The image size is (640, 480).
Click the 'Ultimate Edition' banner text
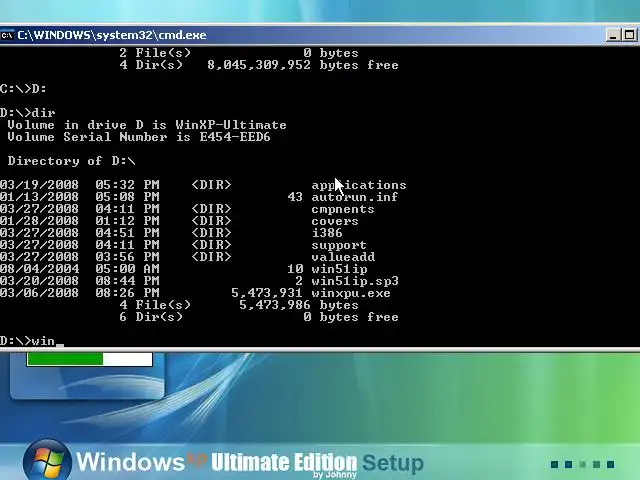pyautogui.click(x=284, y=462)
